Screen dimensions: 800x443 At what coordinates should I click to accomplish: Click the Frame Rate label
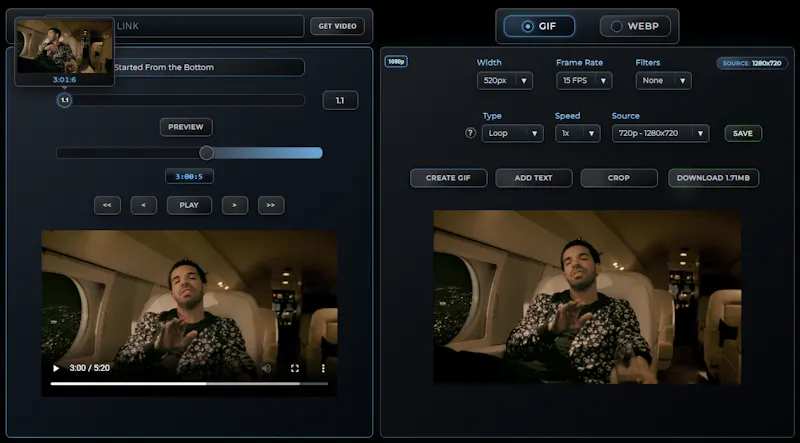coord(580,63)
